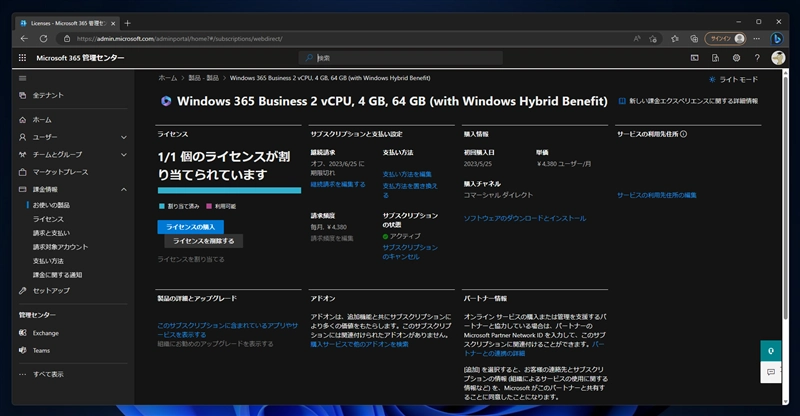Image resolution: width=800 pixels, height=416 pixels.
Task: Open the mobile app install icon in header
Action: [715, 58]
